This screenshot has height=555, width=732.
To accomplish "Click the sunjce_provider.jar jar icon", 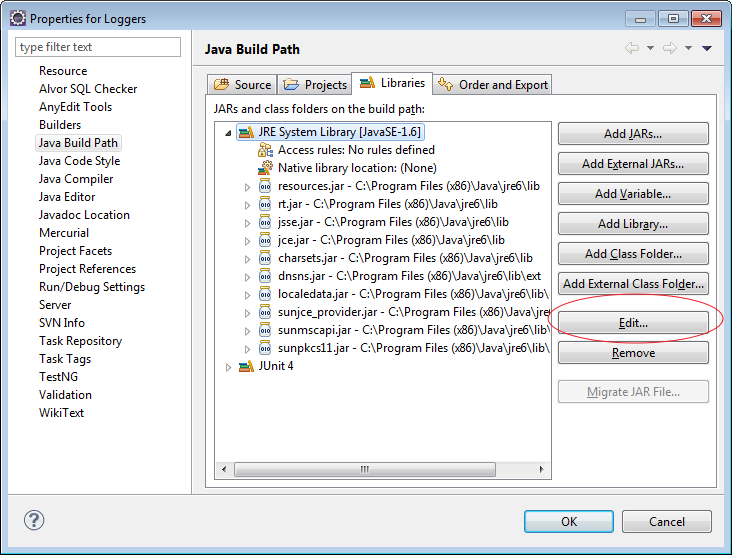I will [x=265, y=312].
